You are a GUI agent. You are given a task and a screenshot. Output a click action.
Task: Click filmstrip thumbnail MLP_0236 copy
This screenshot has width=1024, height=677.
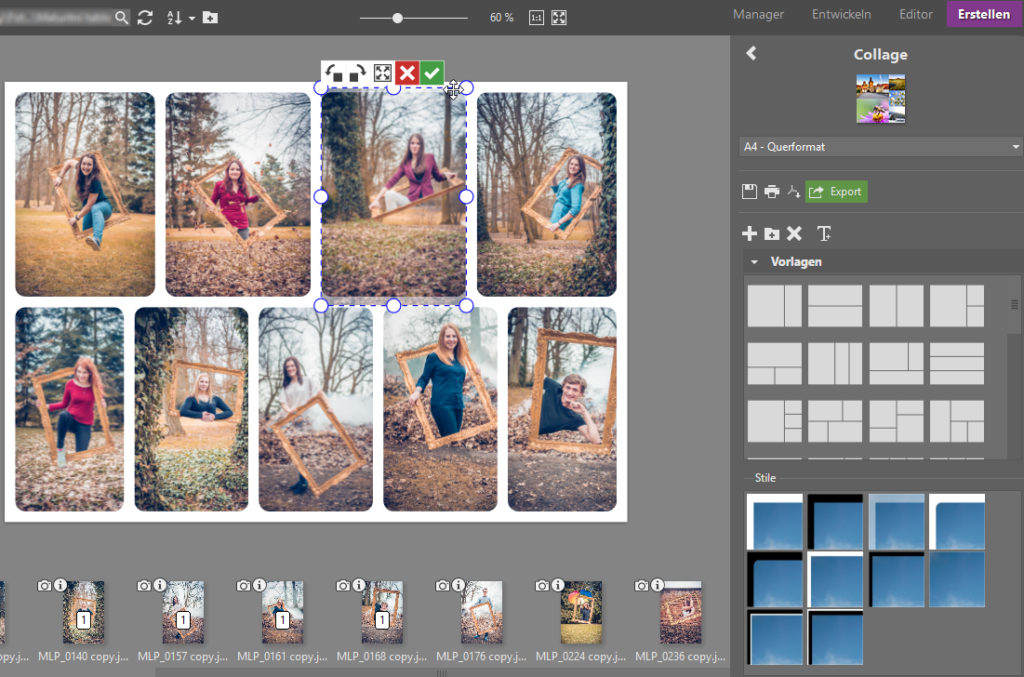click(x=680, y=612)
